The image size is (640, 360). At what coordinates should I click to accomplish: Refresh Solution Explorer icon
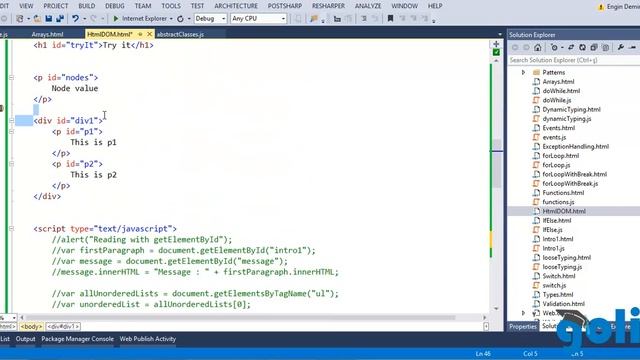click(582, 47)
